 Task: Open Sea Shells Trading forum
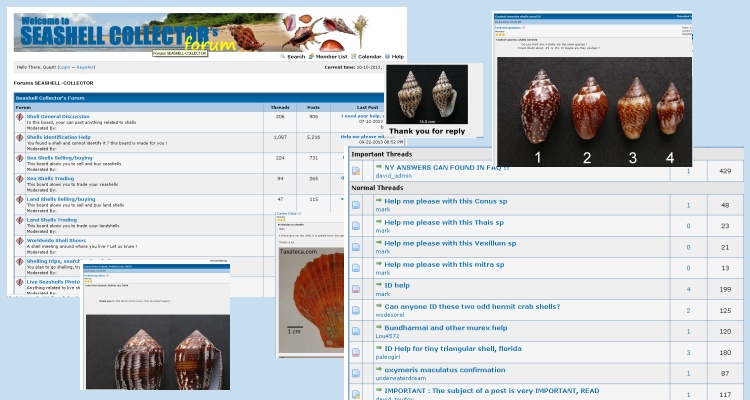pos(50,178)
